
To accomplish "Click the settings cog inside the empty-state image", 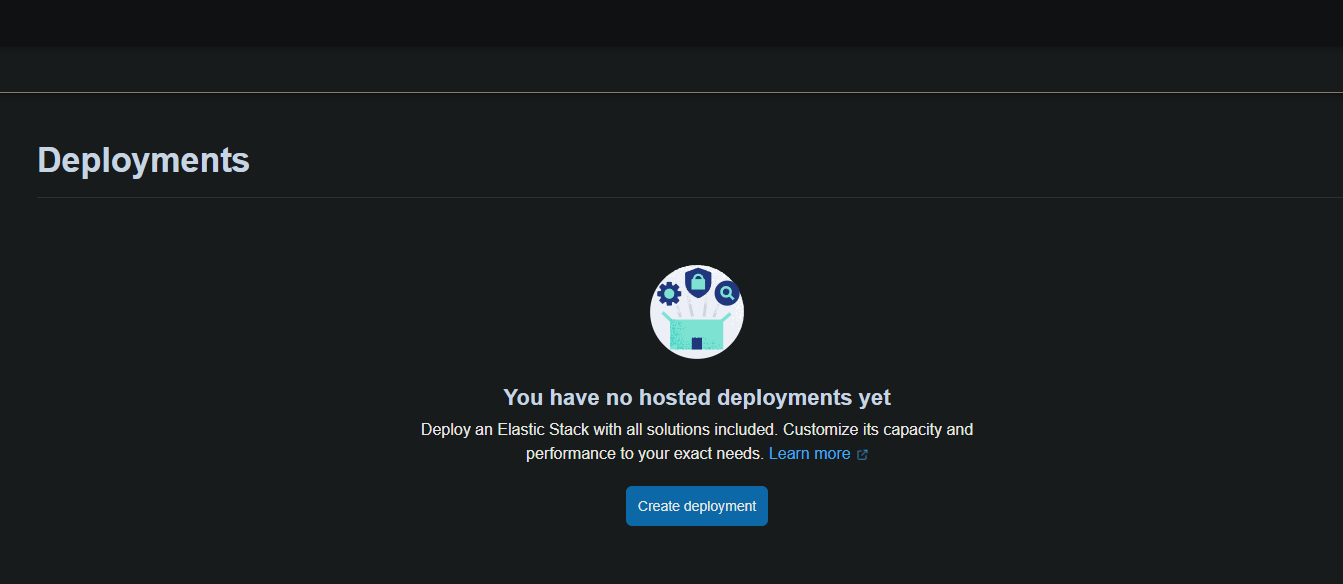I will click(669, 294).
